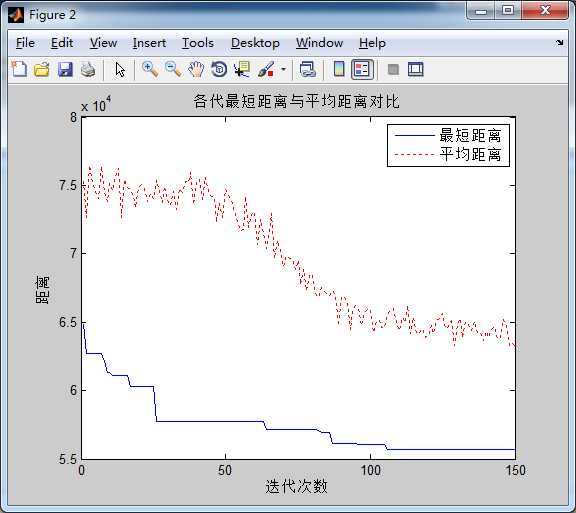Open the Help menu

click(372, 43)
